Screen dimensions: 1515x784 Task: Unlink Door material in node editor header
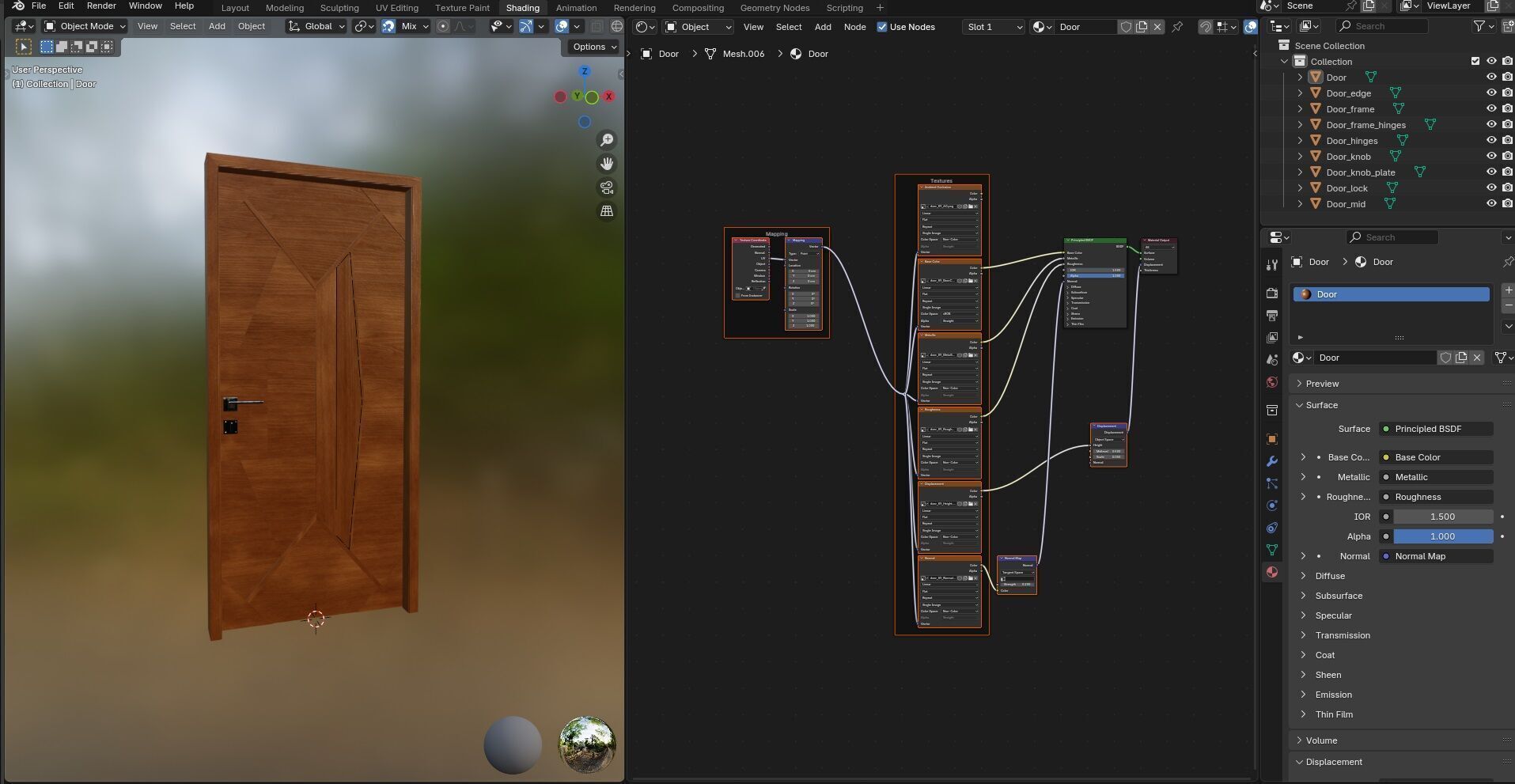tap(1157, 27)
